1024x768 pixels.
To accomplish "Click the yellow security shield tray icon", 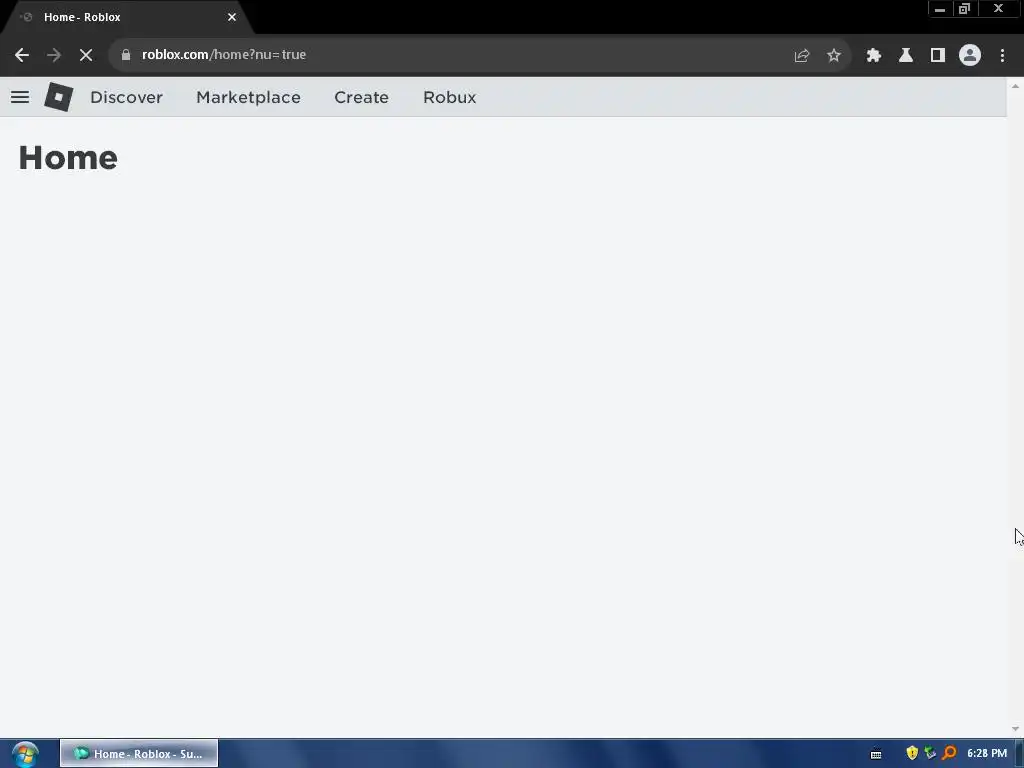I will click(x=912, y=754).
